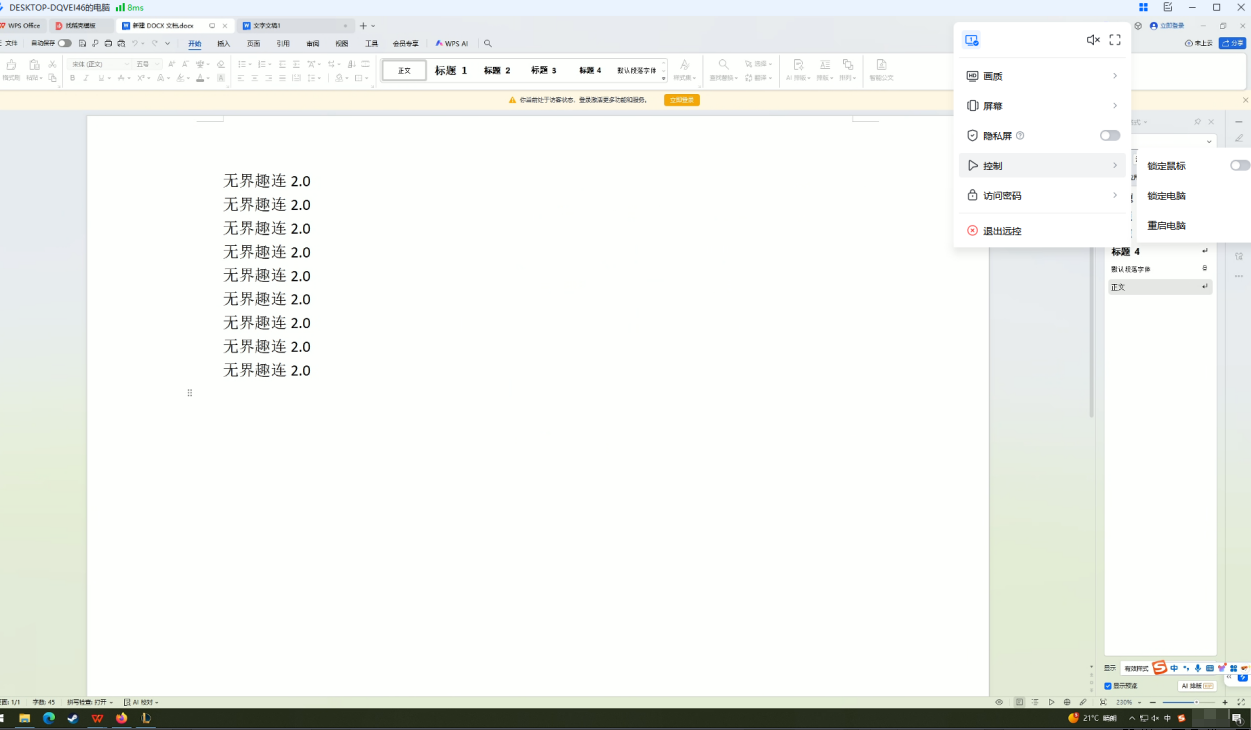Click the Undo arrow in quick toolbar
The width and height of the screenshot is (1251, 730).
click(135, 43)
